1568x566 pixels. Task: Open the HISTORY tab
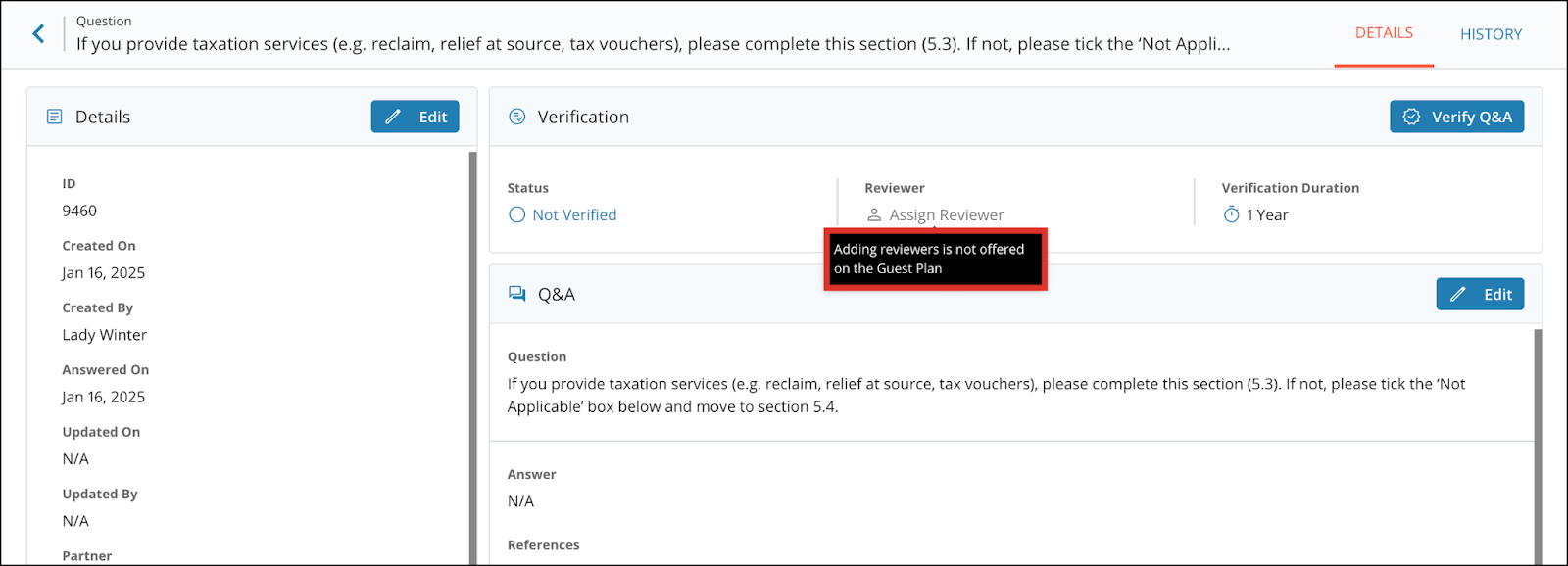pyautogui.click(x=1491, y=34)
